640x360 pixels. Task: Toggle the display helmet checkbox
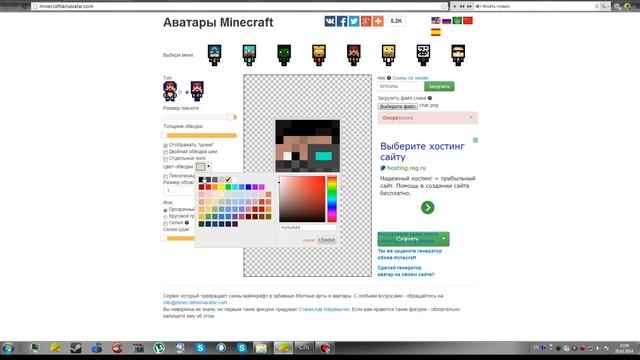click(165, 145)
